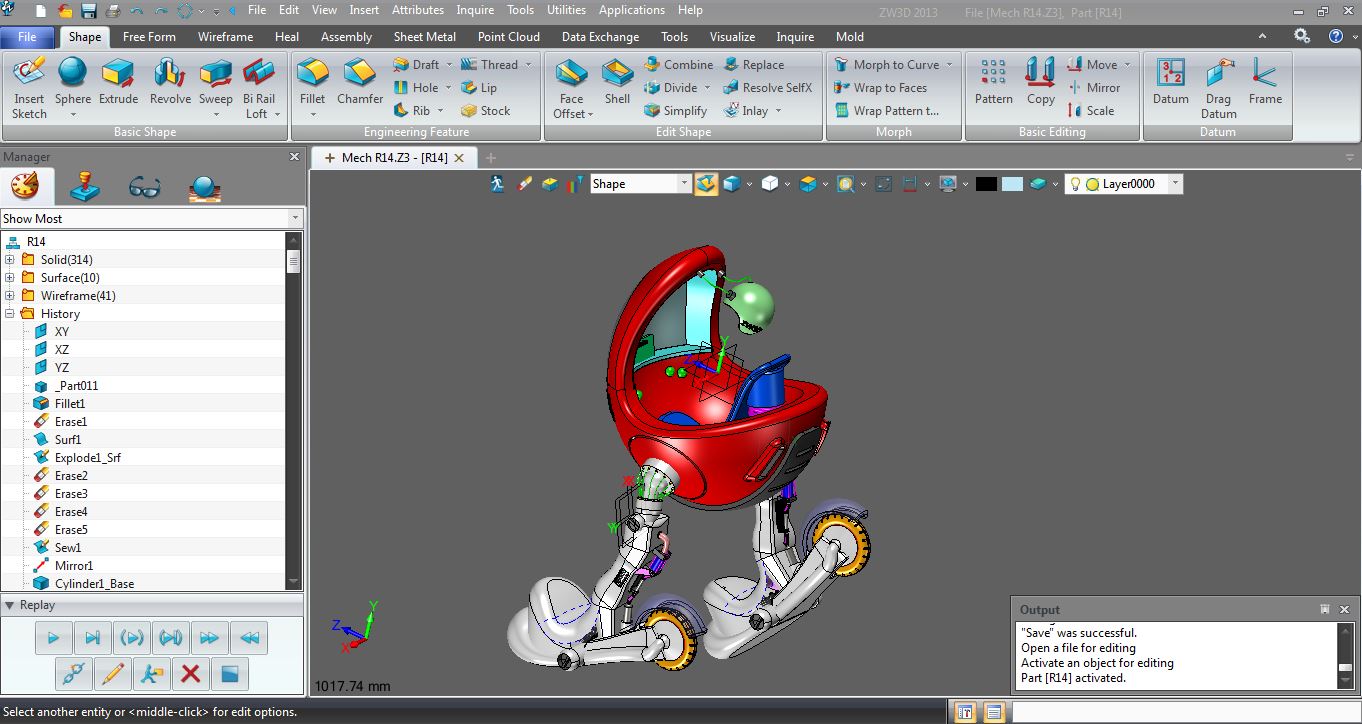Screen dimensions: 1362x724
Task: Expand the Solid(314) tree node
Action: 10,260
